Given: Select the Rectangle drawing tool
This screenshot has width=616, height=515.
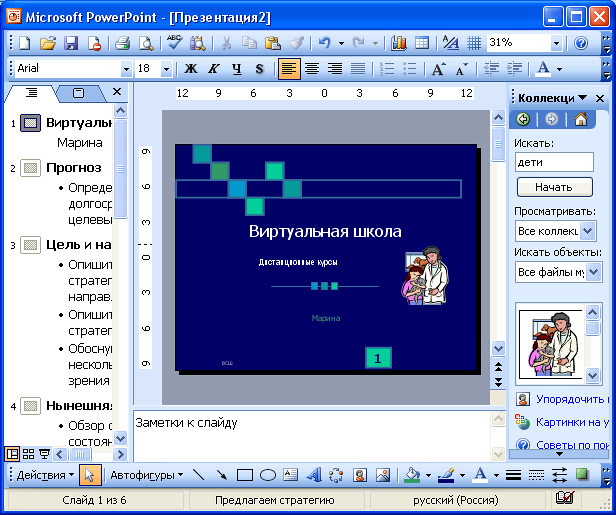Looking at the screenshot, I should click(244, 475).
